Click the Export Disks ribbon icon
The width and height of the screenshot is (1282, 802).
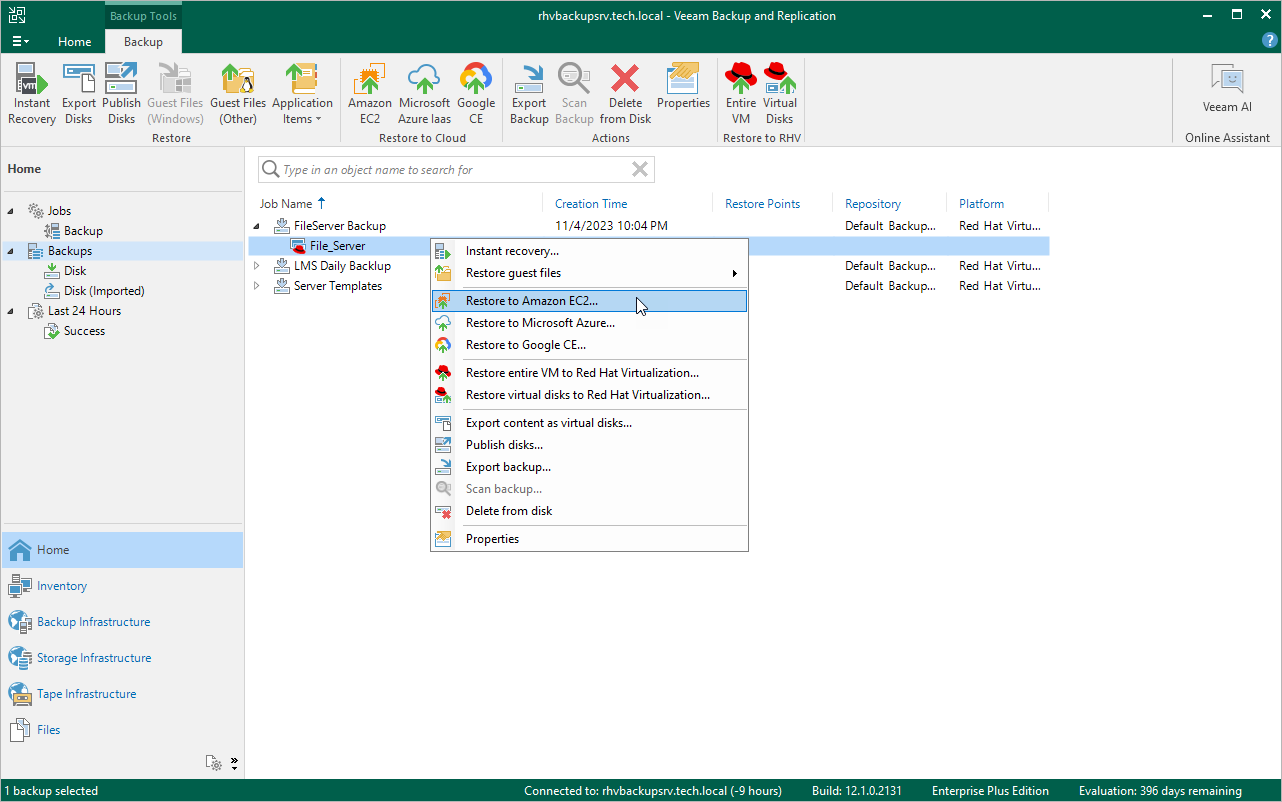(x=79, y=93)
